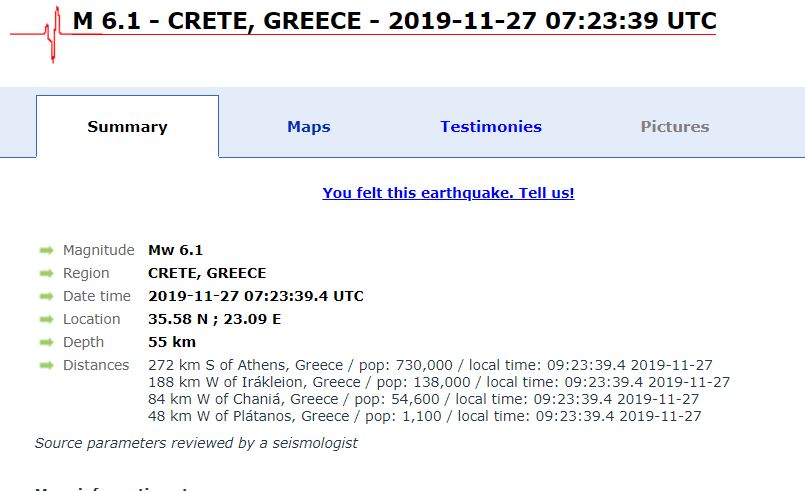
Task: Click the Athens, Greece distance line
Action: pyautogui.click(x=430, y=365)
